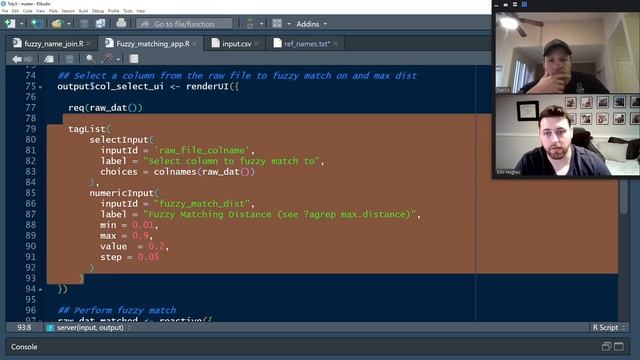Click the renderUI text on line 75

207,86
